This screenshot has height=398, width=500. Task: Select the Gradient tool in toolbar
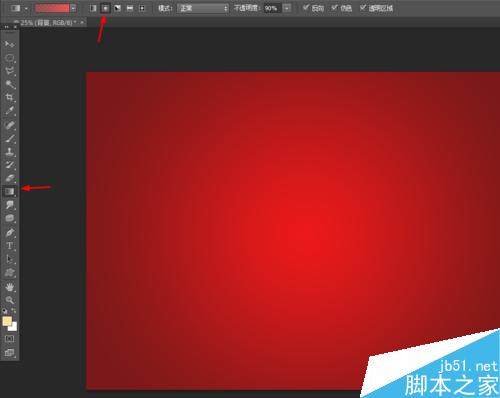tap(9, 191)
